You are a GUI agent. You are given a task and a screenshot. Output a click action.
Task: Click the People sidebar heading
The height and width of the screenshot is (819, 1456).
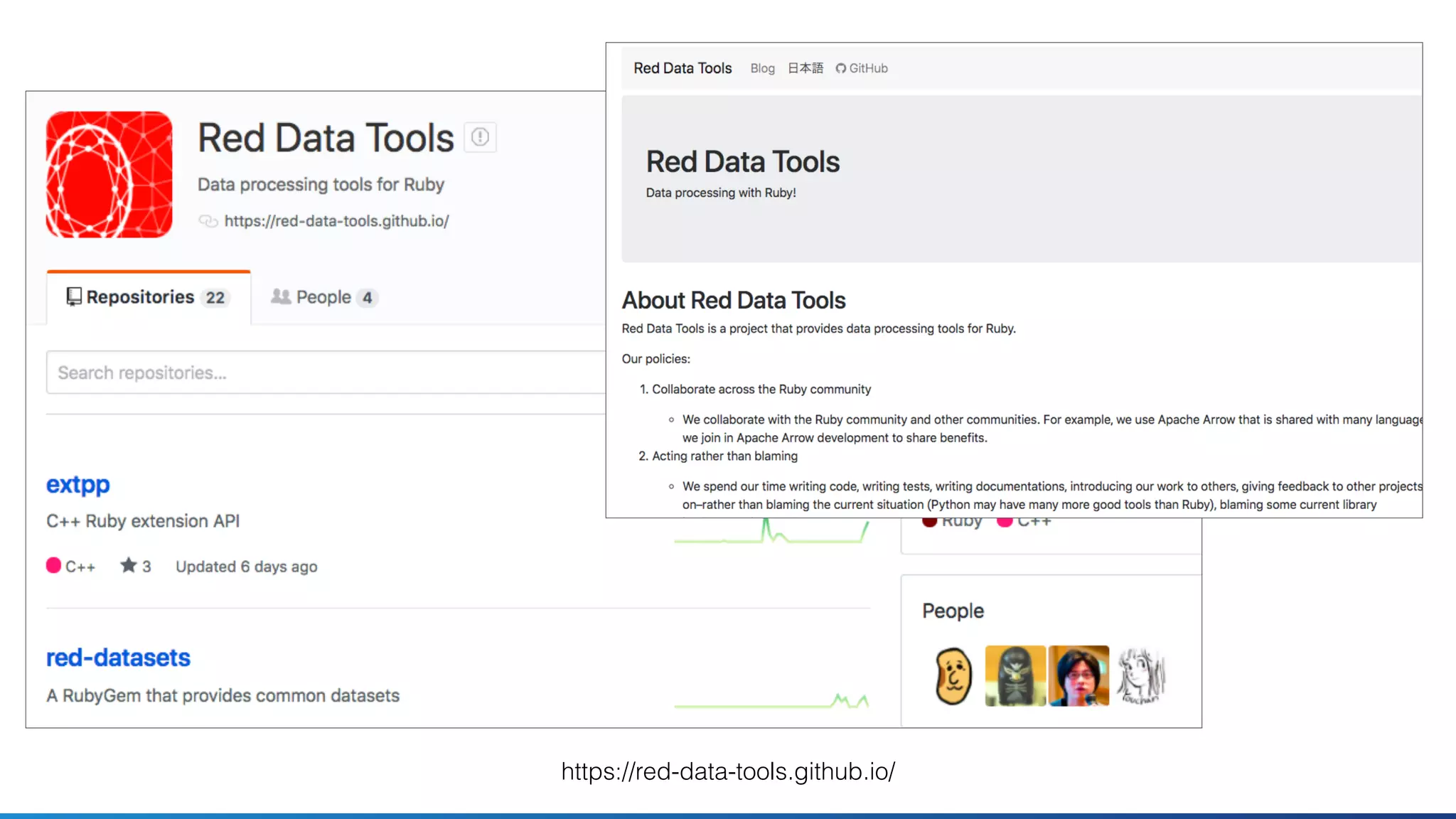[953, 611]
